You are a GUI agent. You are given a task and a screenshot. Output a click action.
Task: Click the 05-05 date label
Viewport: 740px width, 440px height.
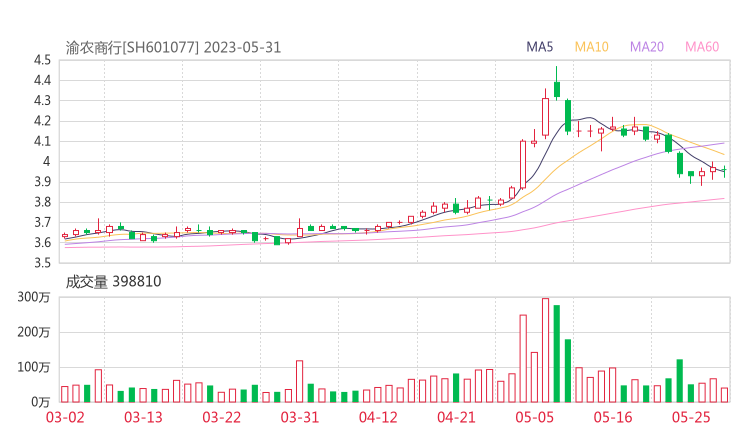535,418
